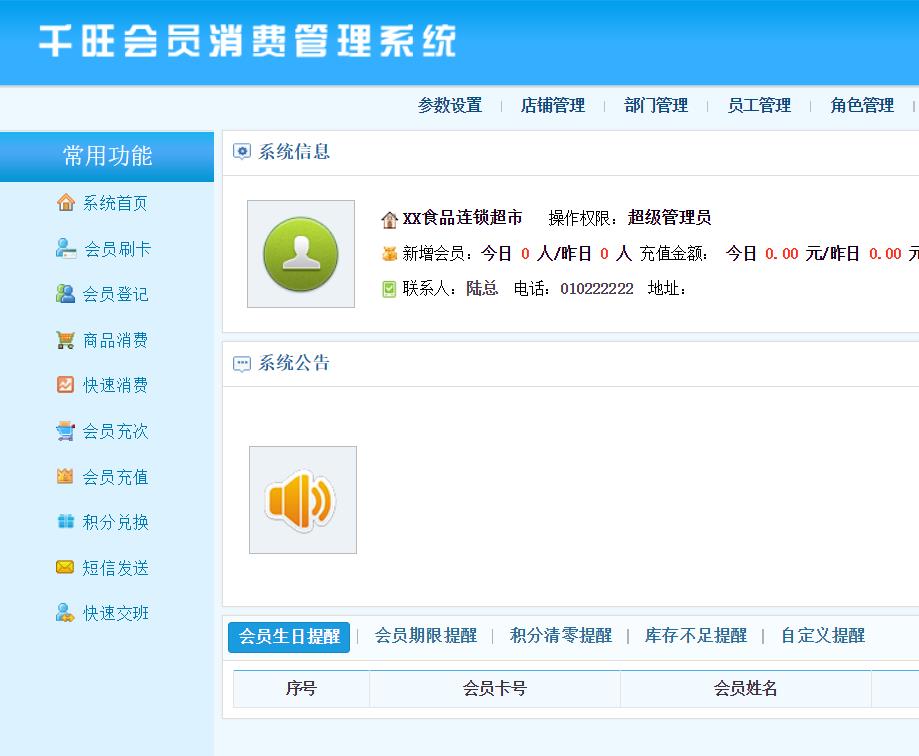Click the 会员姓名 column header
919x756 pixels.
click(x=746, y=689)
